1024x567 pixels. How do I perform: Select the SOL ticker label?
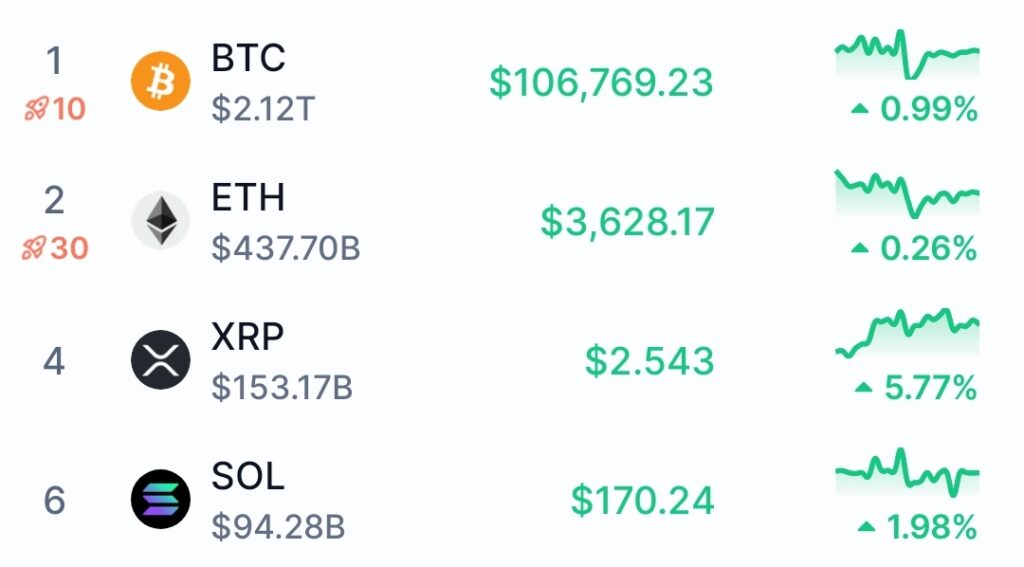click(x=248, y=477)
